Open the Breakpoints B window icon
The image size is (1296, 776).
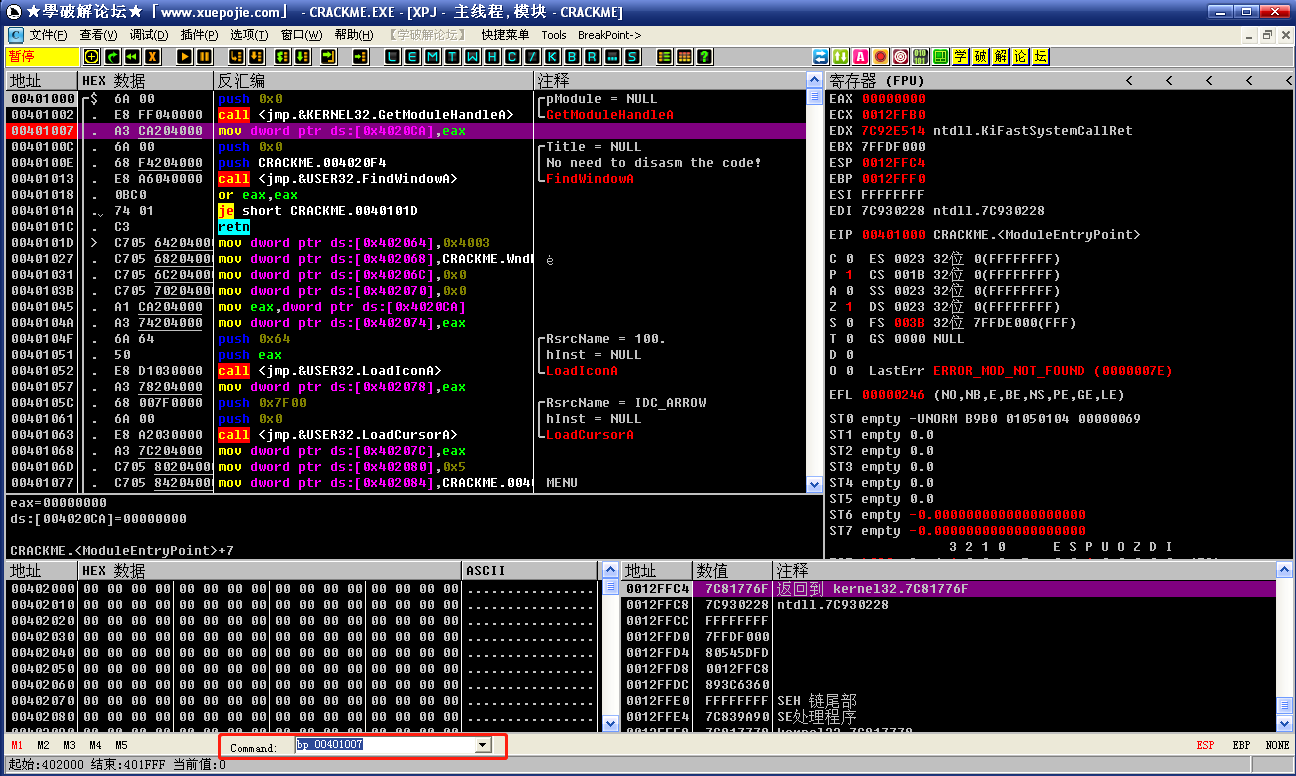[x=572, y=57]
